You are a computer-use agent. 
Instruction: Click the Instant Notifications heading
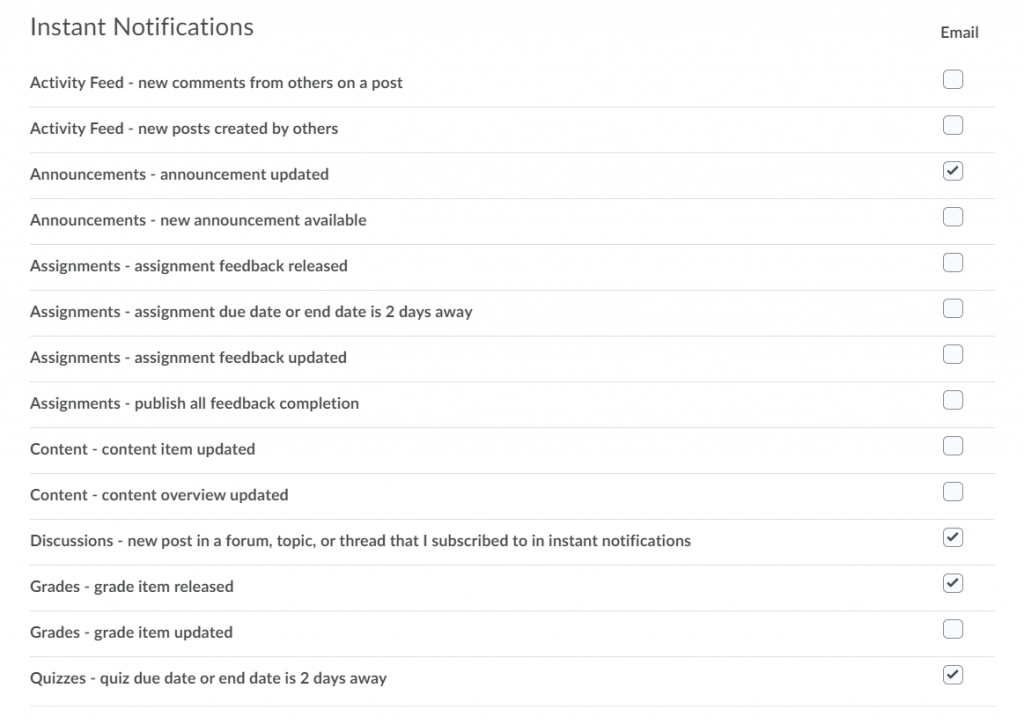point(141,27)
